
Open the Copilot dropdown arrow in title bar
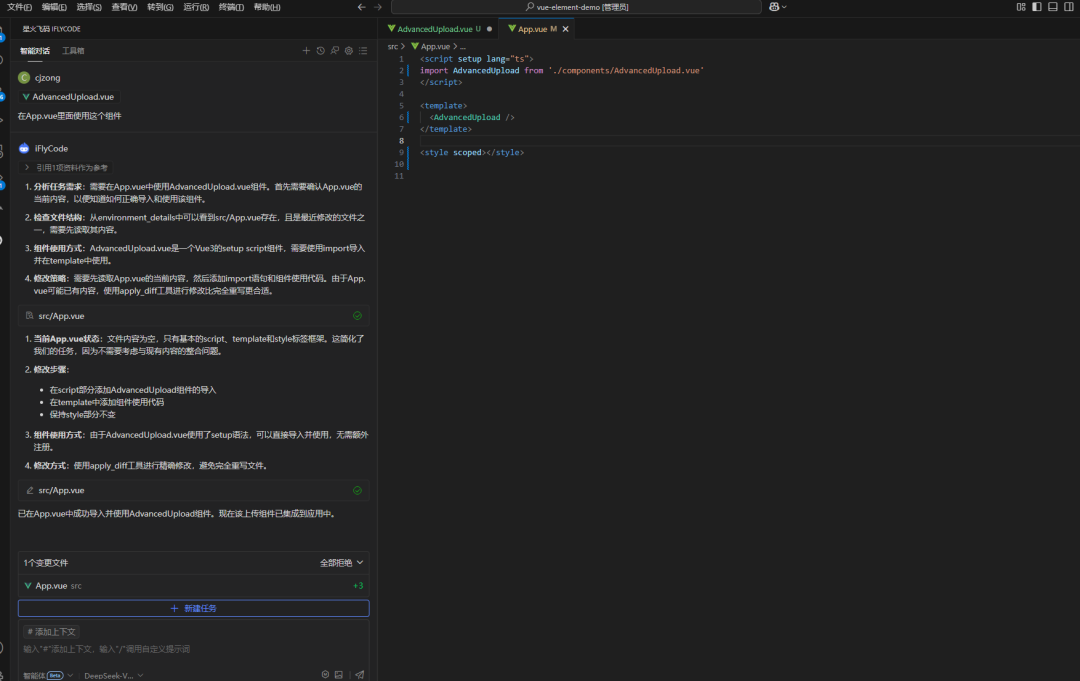pos(784,7)
